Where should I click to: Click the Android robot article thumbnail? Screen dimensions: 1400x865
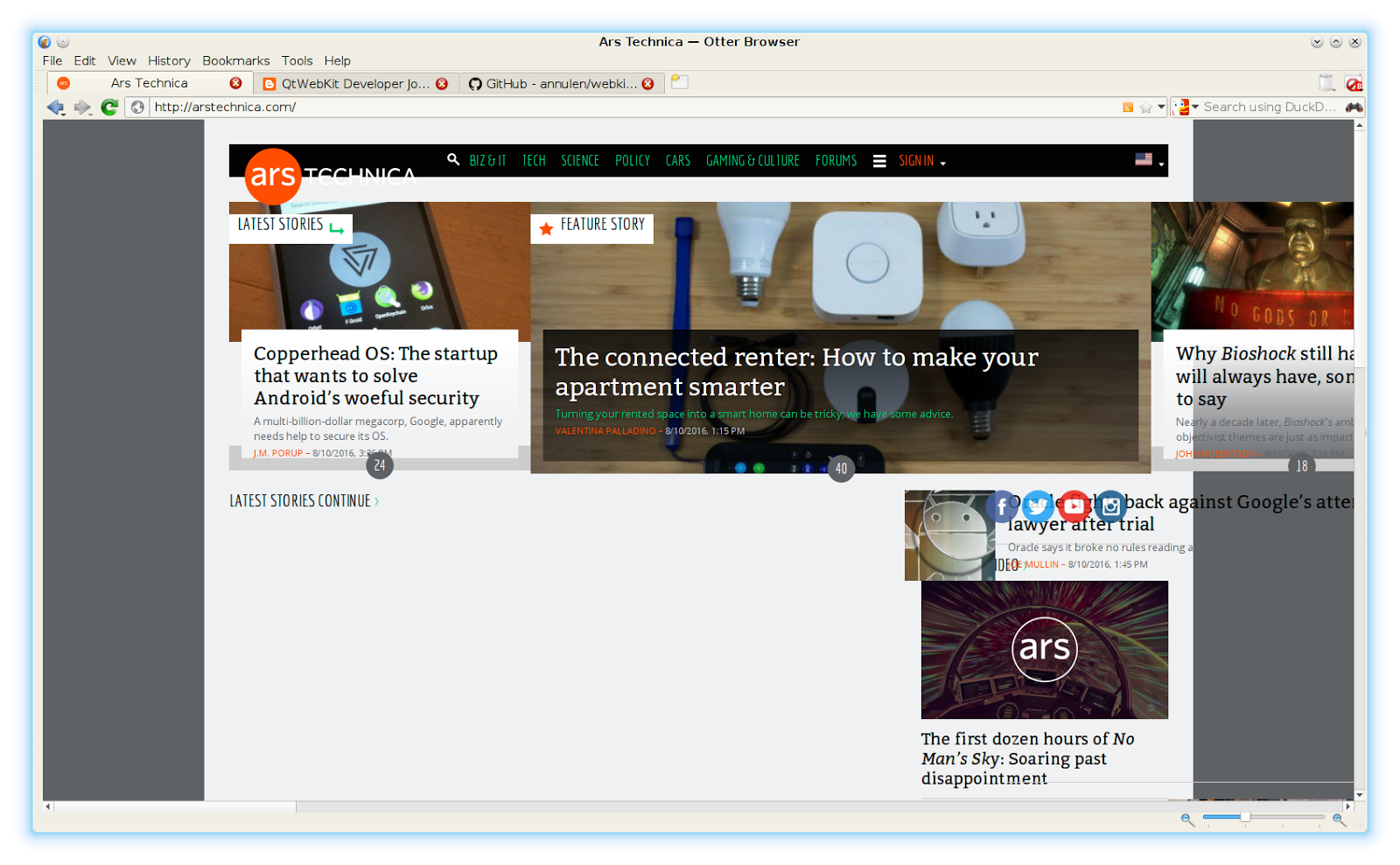click(x=949, y=535)
